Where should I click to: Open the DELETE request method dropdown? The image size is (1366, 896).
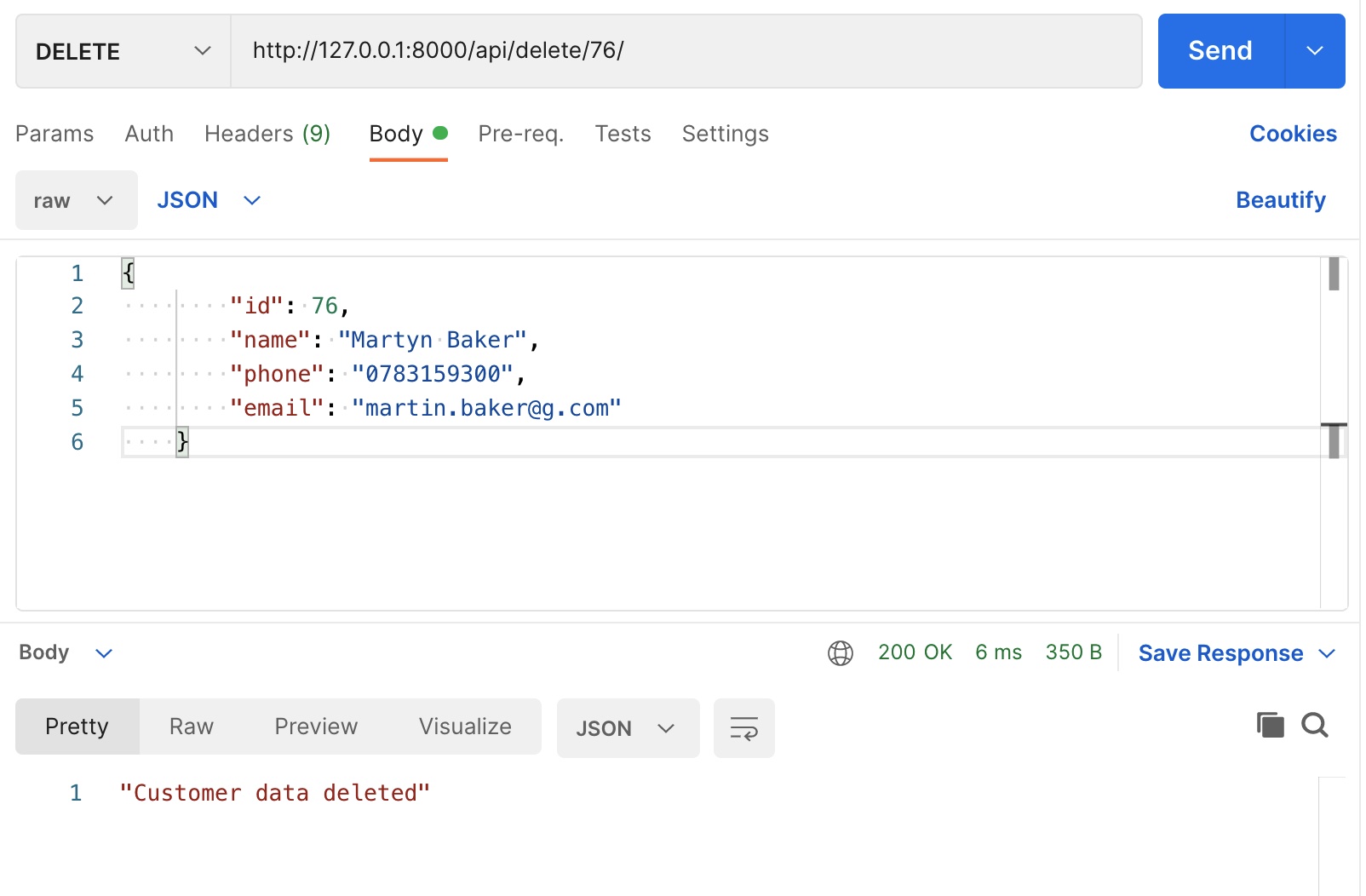(122, 51)
